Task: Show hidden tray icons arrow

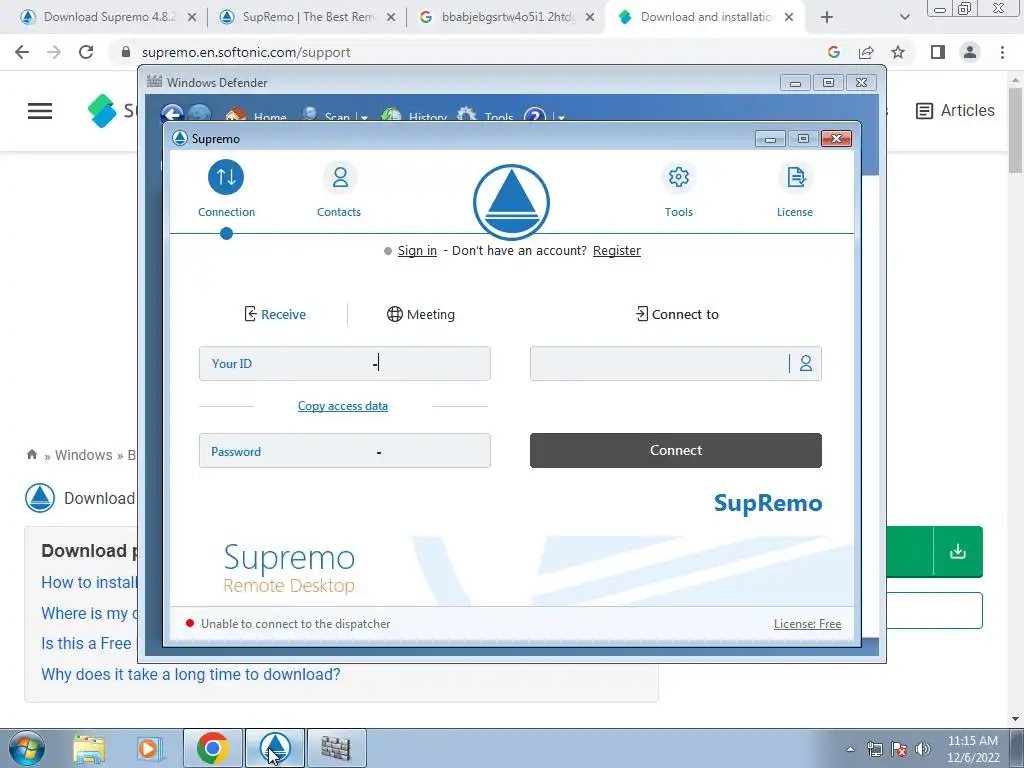Action: click(850, 749)
